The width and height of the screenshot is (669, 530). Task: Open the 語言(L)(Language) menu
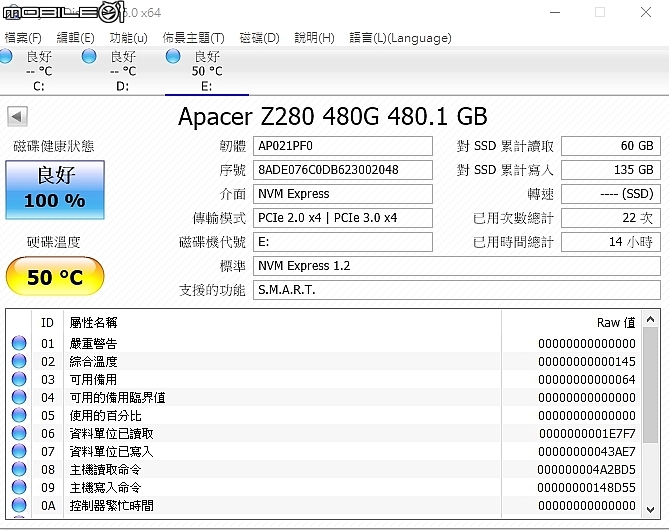pyautogui.click(x=400, y=38)
